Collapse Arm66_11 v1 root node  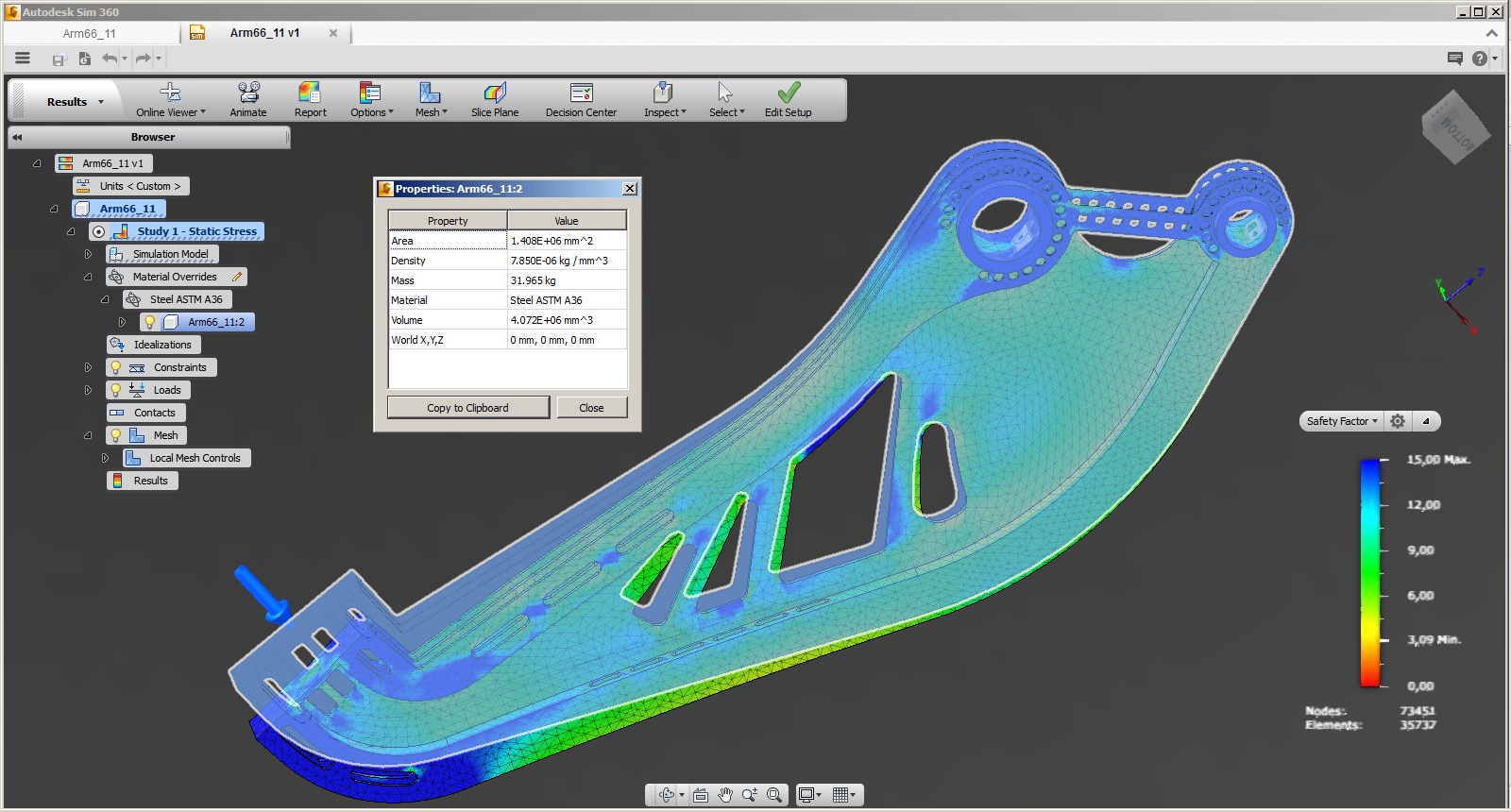coord(37,163)
